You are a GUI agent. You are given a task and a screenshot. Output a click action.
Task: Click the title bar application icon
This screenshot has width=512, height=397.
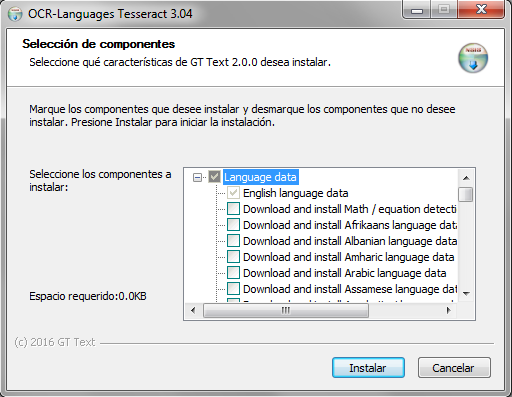coord(15,14)
